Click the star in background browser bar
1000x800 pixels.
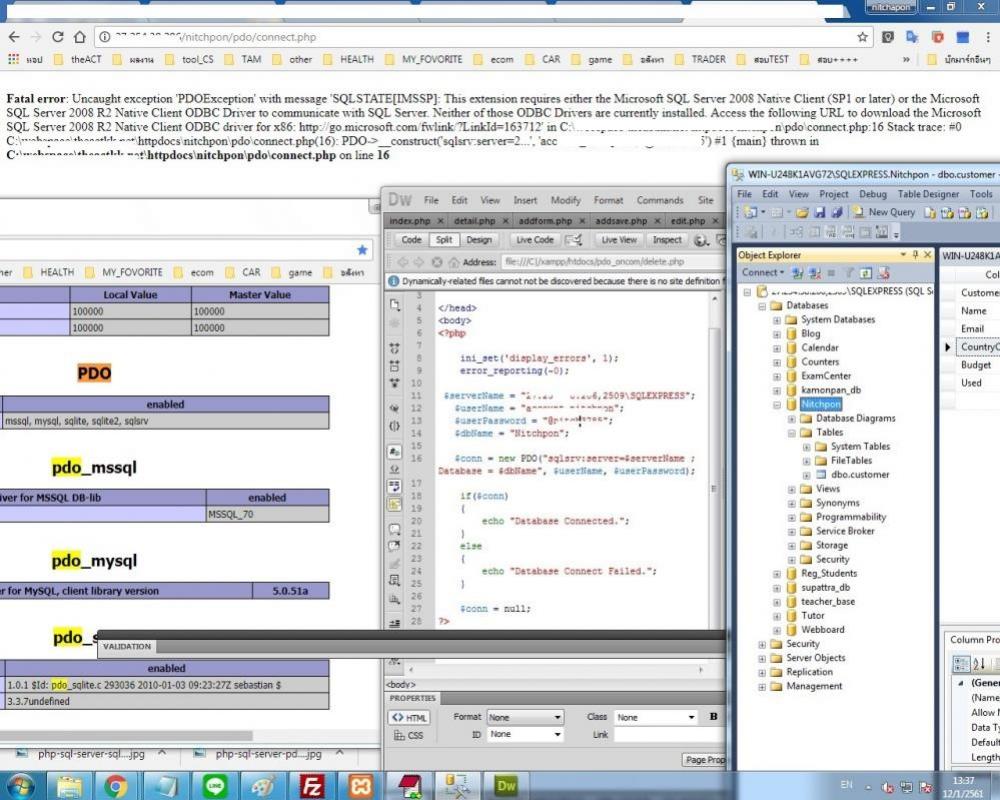tap(362, 250)
